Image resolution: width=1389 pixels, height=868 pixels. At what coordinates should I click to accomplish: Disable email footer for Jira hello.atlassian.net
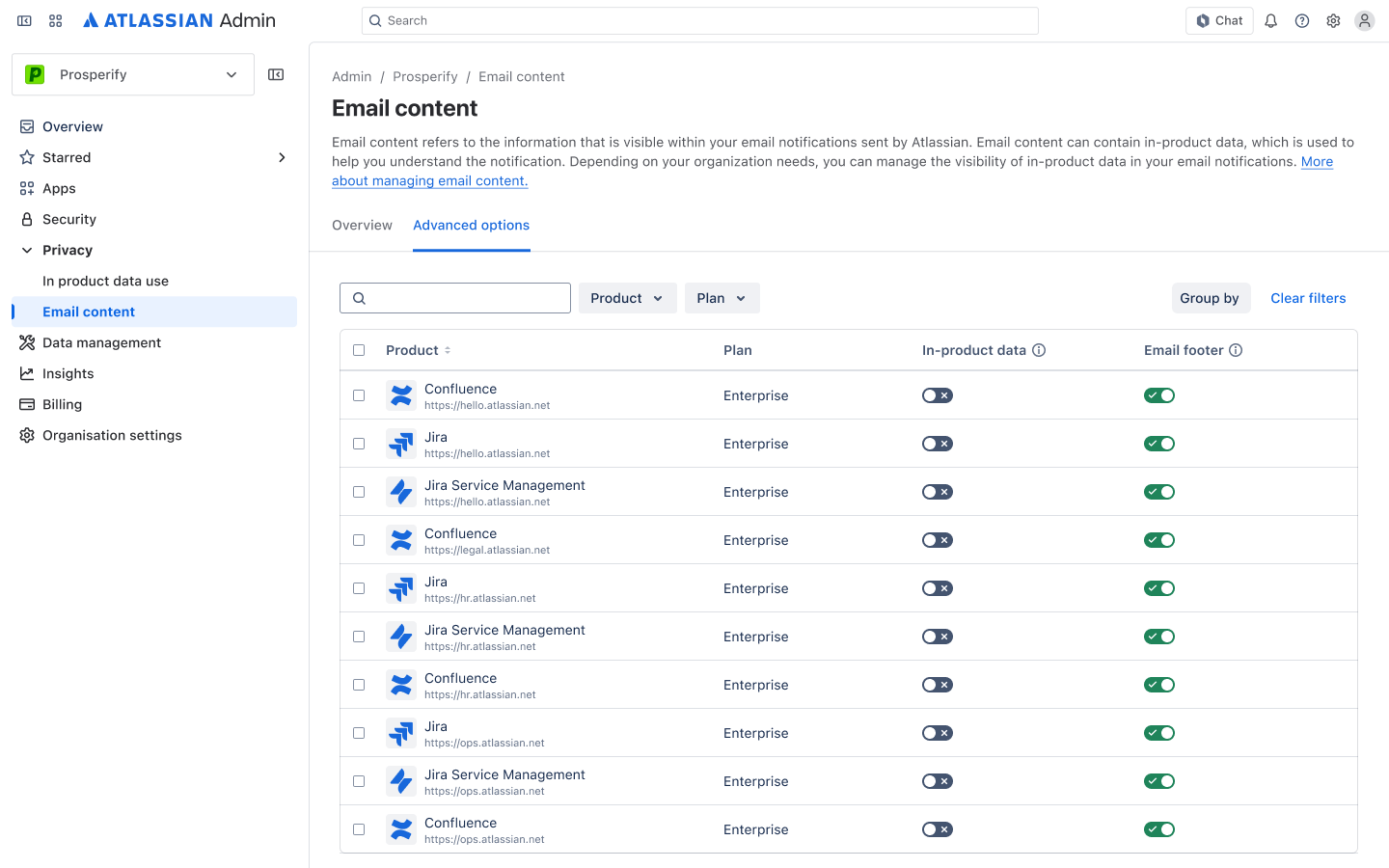(x=1159, y=444)
